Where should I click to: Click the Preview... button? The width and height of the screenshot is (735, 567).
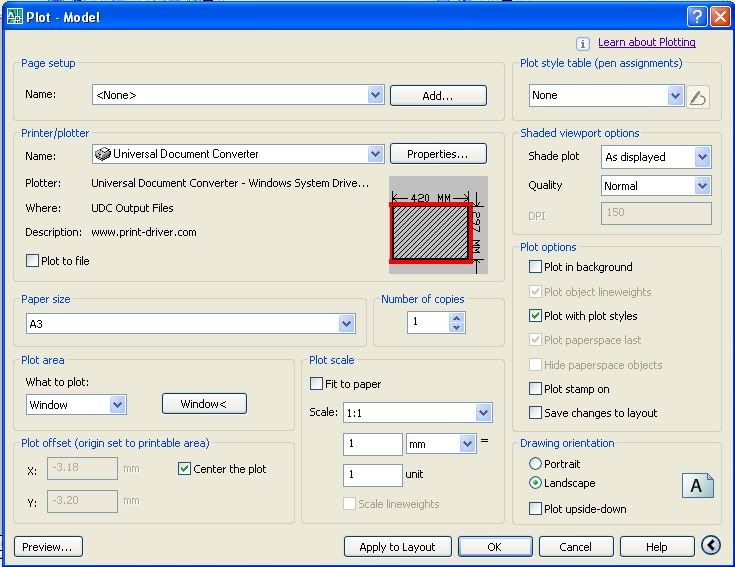click(x=48, y=546)
